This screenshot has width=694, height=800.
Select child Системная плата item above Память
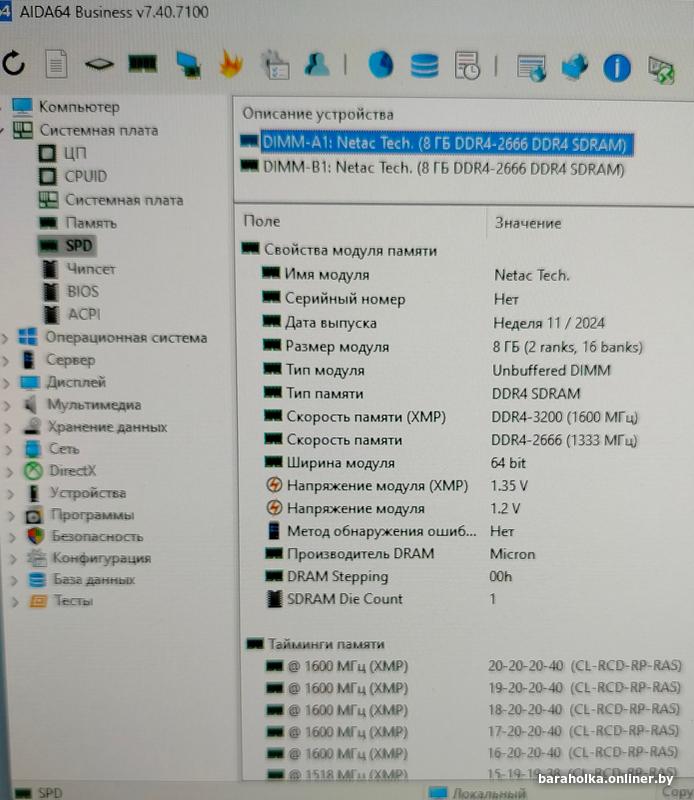click(124, 200)
